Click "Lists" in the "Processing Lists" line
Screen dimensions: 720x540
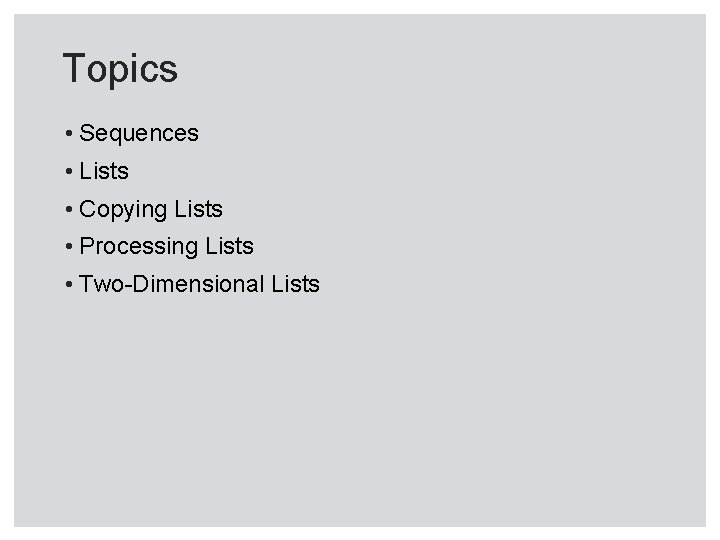tap(229, 246)
